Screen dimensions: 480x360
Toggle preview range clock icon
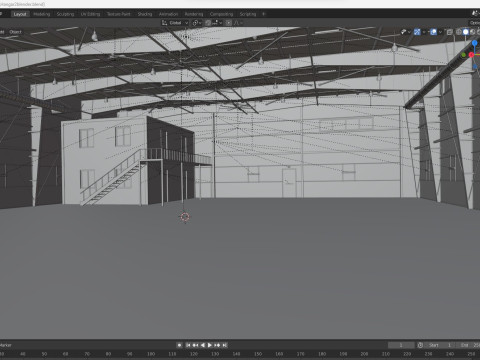420,345
